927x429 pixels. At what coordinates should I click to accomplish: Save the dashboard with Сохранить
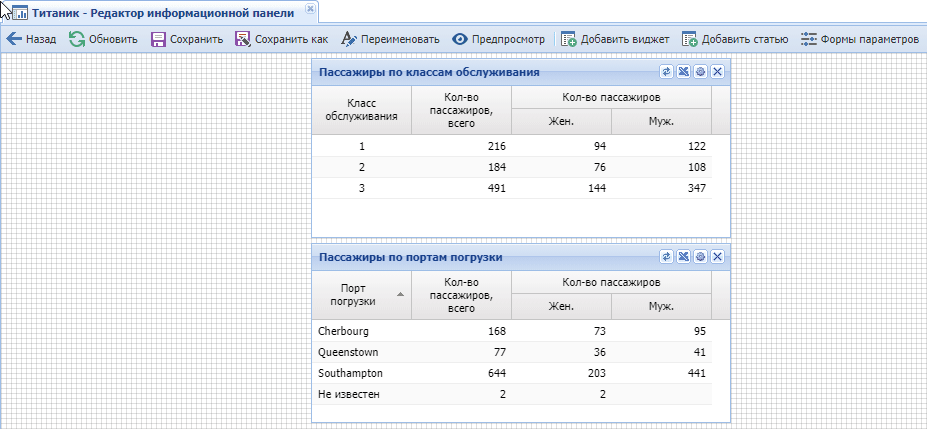pyautogui.click(x=187, y=40)
